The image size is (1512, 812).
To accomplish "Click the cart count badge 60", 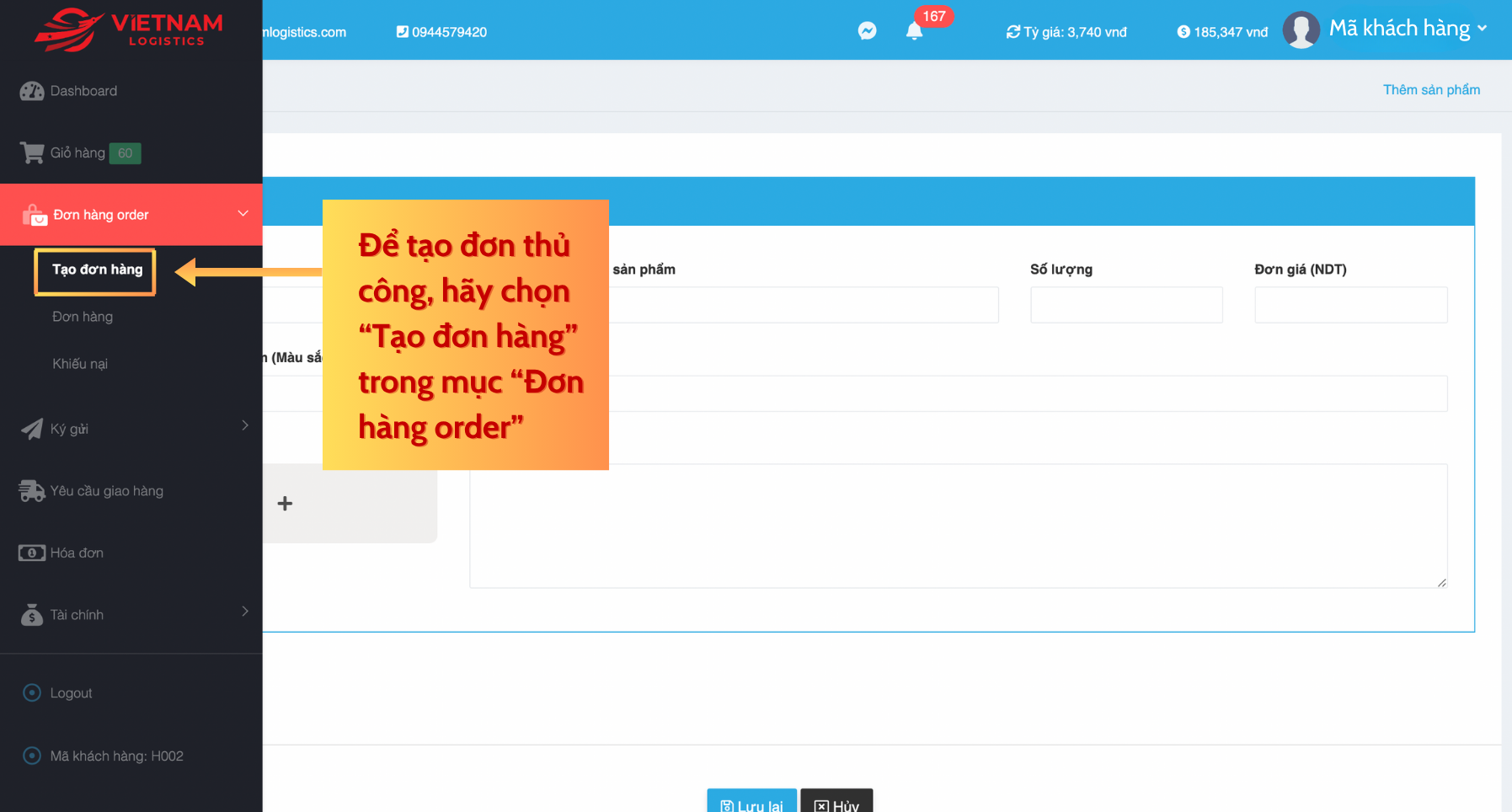I will point(125,153).
